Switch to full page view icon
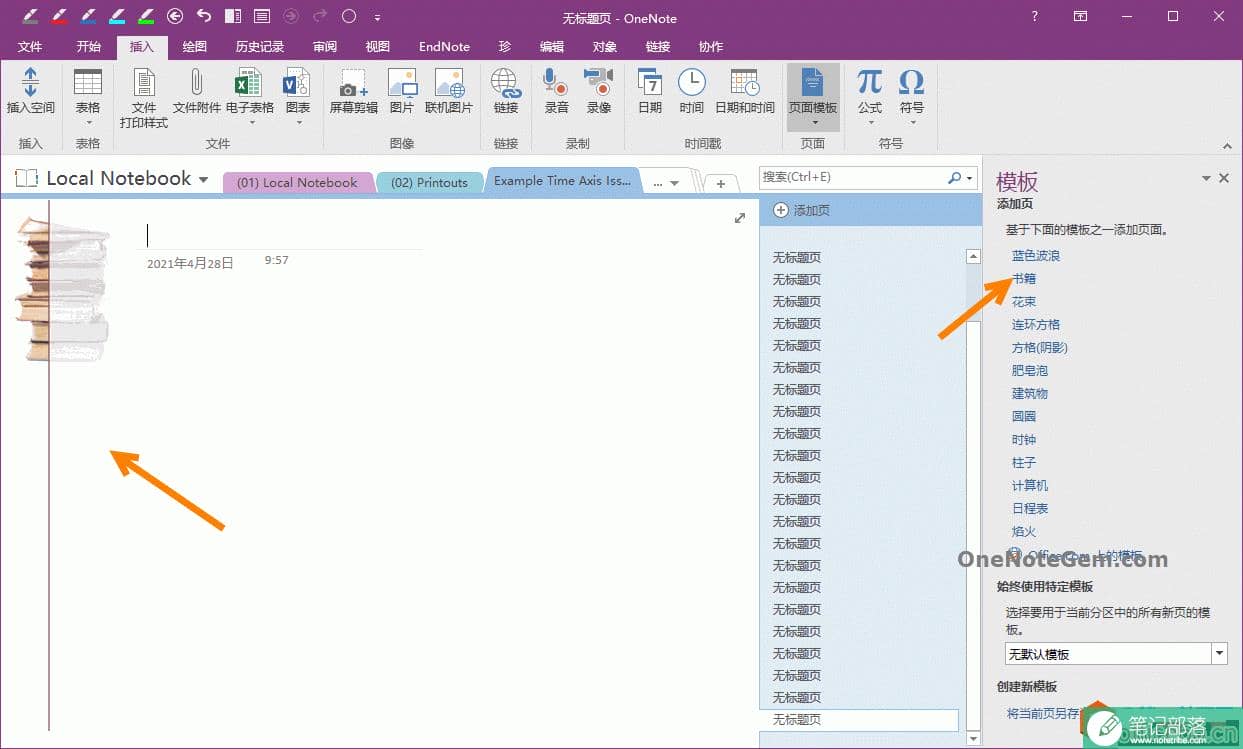The image size is (1243, 749). tap(262, 16)
